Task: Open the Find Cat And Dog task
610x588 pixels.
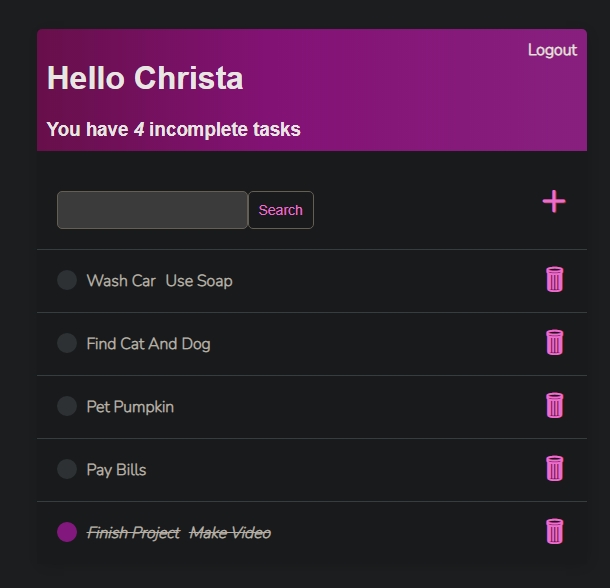Action: pyautogui.click(x=148, y=344)
